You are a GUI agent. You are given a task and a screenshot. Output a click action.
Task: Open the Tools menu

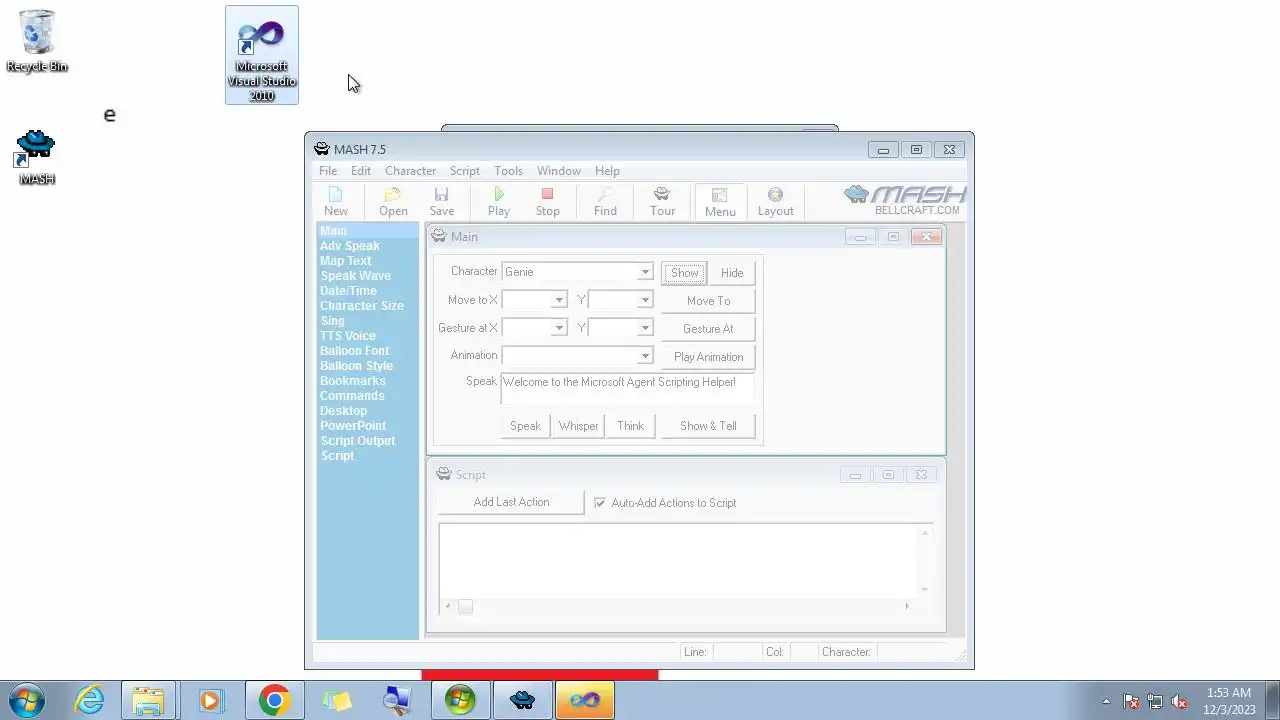tap(508, 171)
